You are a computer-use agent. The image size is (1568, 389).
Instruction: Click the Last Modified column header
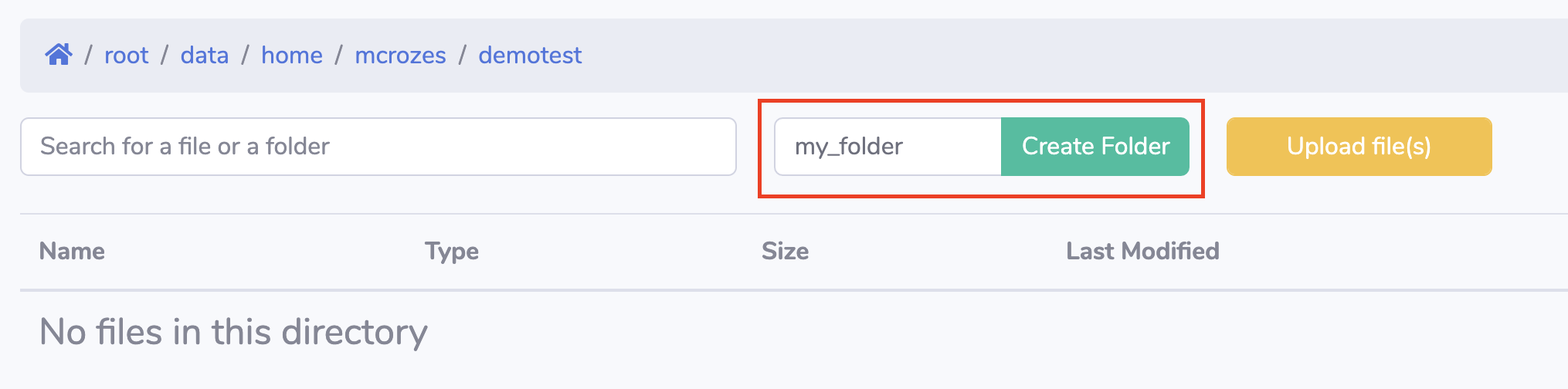click(1142, 252)
